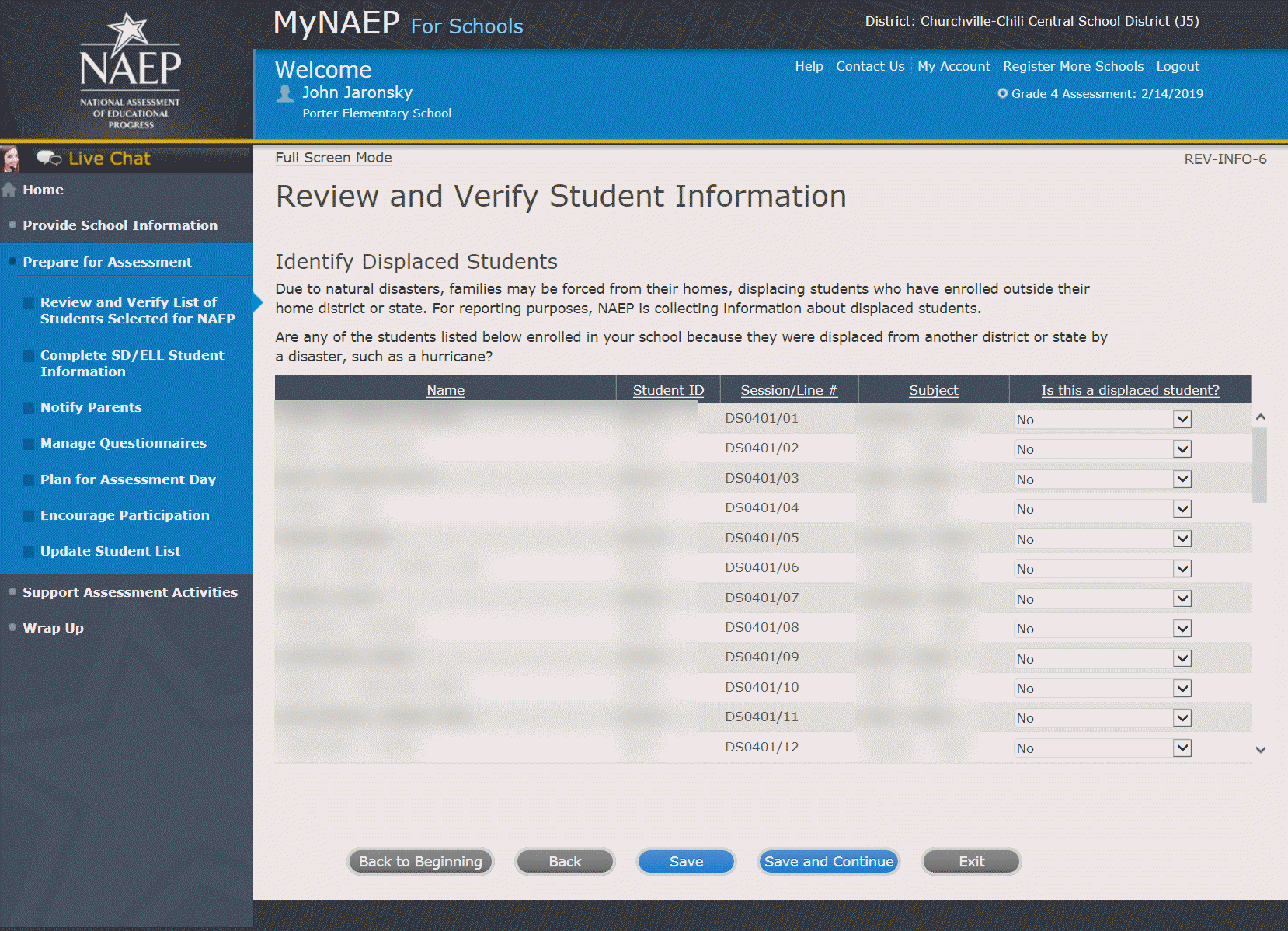Click the Back button
Viewport: 1288px width, 931px height.
pyautogui.click(x=565, y=861)
